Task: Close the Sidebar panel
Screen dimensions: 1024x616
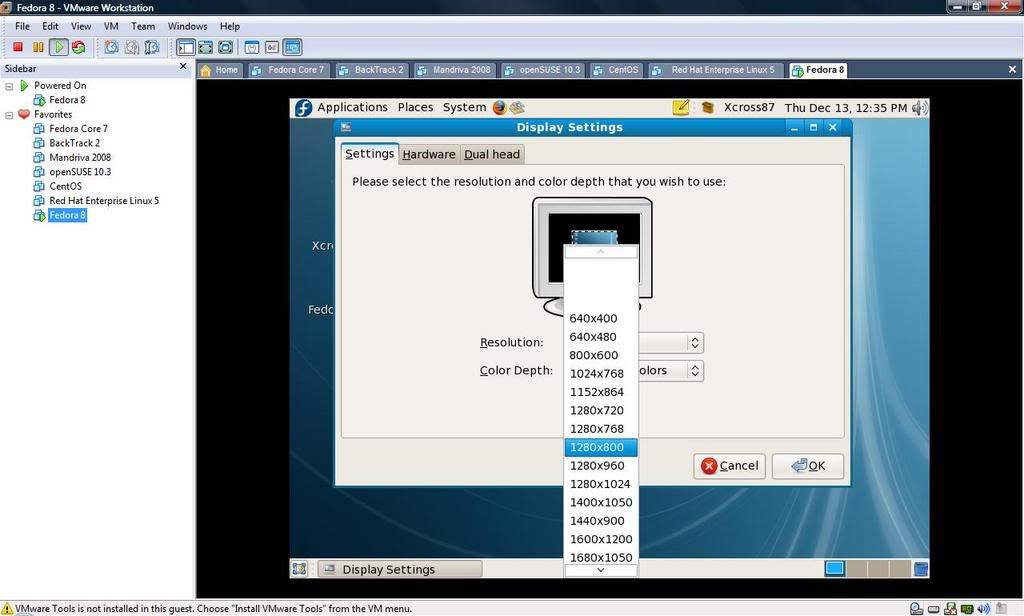Action: point(183,67)
